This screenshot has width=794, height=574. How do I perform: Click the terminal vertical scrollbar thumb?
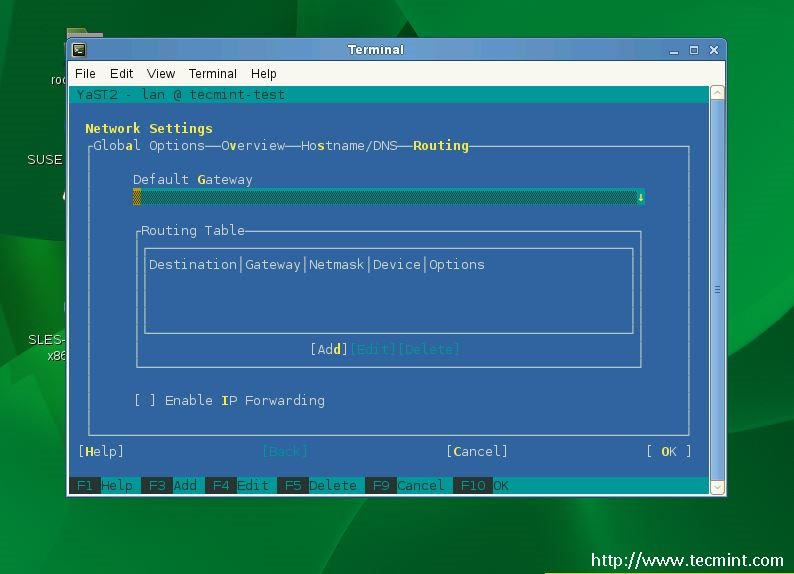point(717,290)
